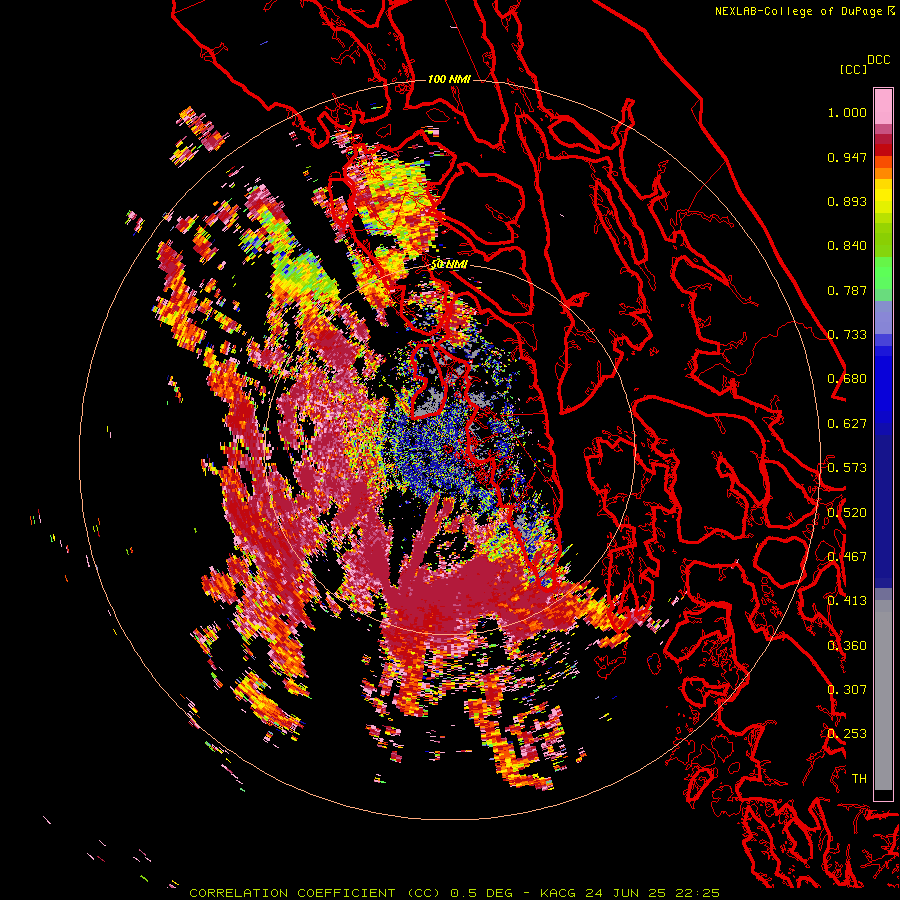Screen dimensions: 900x900
Task: Click the 0.840 scale value
Action: (x=847, y=246)
